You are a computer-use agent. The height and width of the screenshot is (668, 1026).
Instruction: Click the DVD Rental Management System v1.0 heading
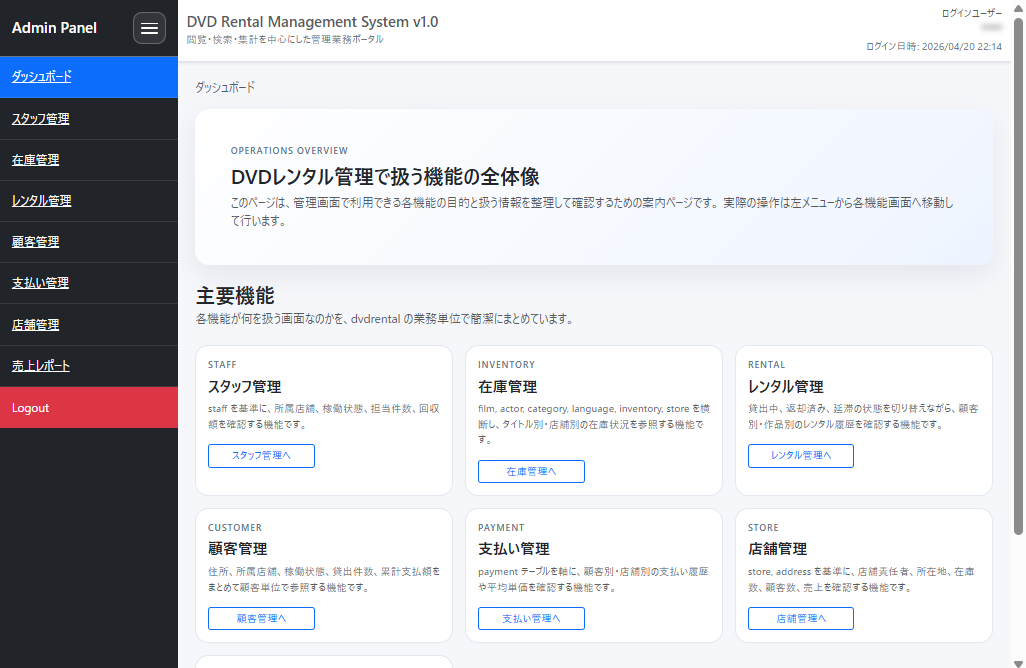pos(312,22)
